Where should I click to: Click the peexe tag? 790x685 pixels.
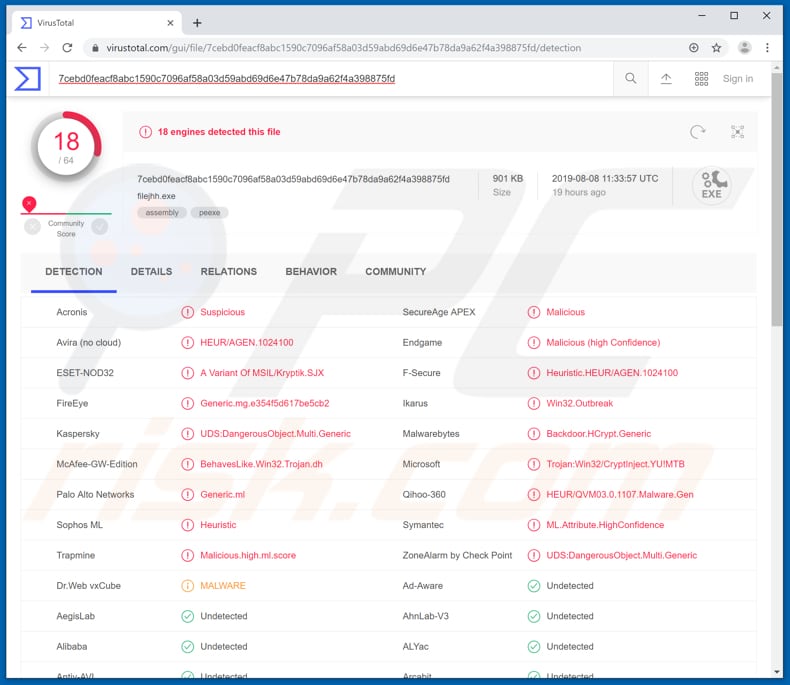coord(209,213)
